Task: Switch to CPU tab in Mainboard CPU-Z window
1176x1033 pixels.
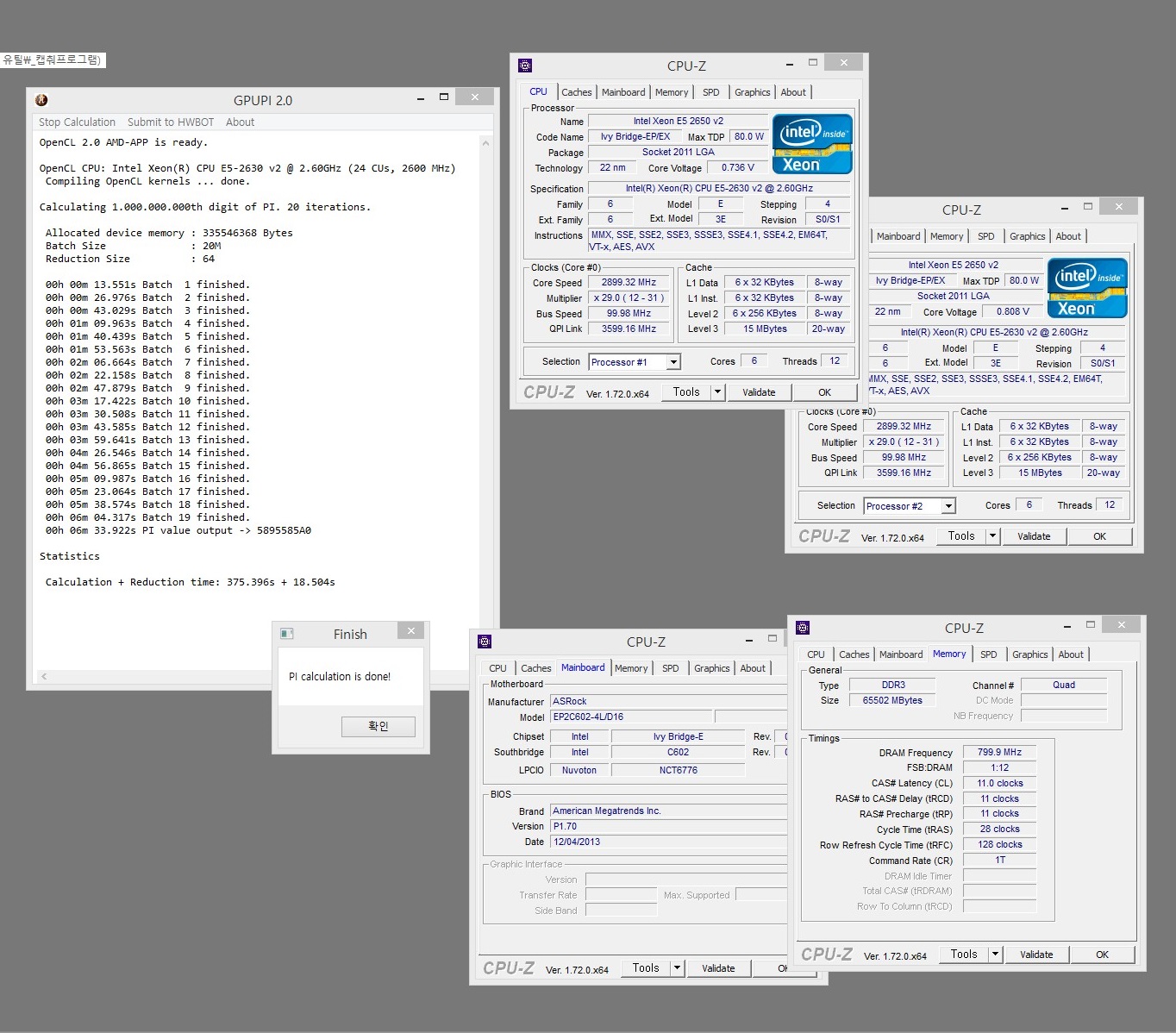Action: (498, 668)
